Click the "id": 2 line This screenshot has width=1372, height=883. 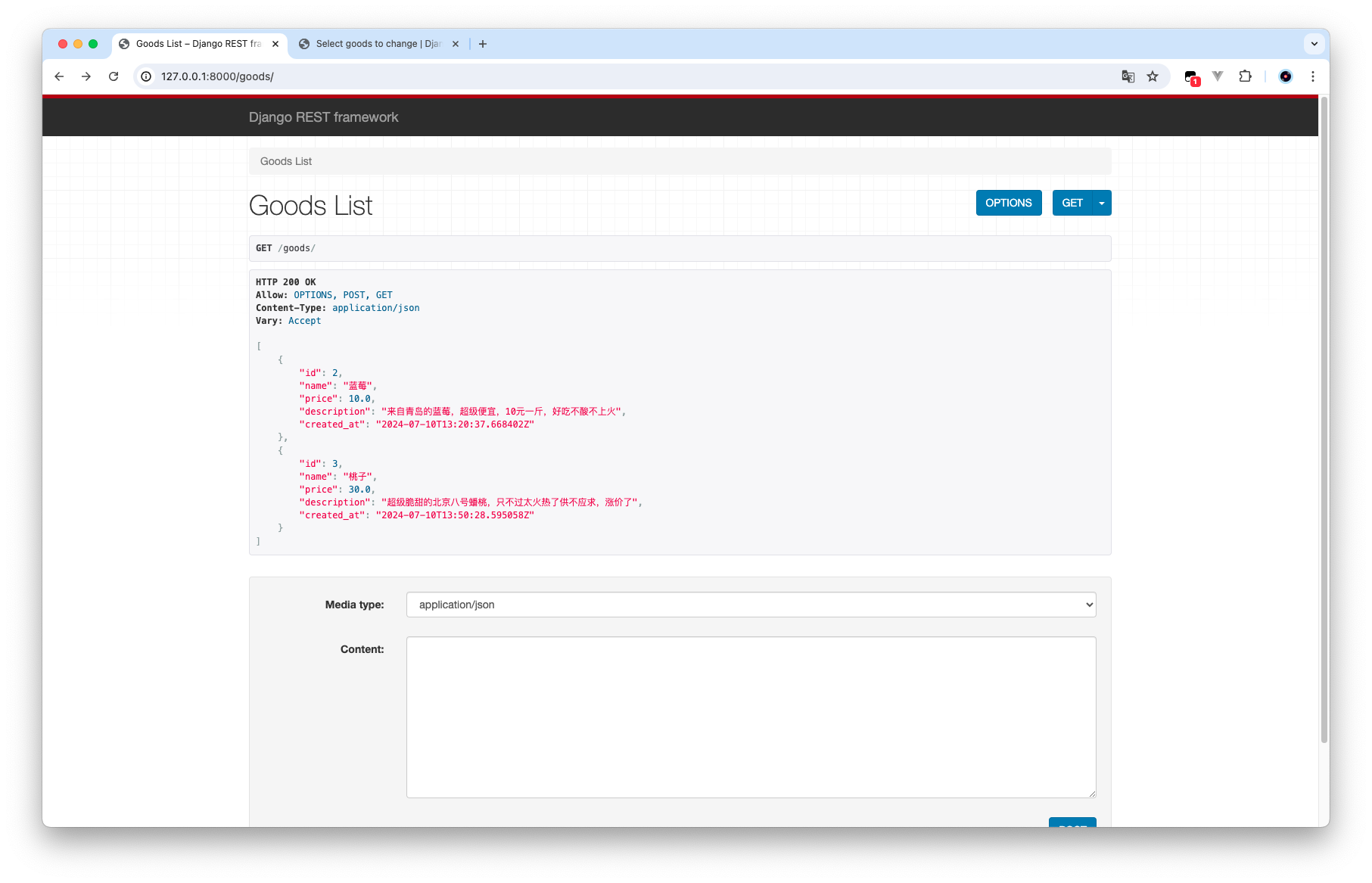321,373
